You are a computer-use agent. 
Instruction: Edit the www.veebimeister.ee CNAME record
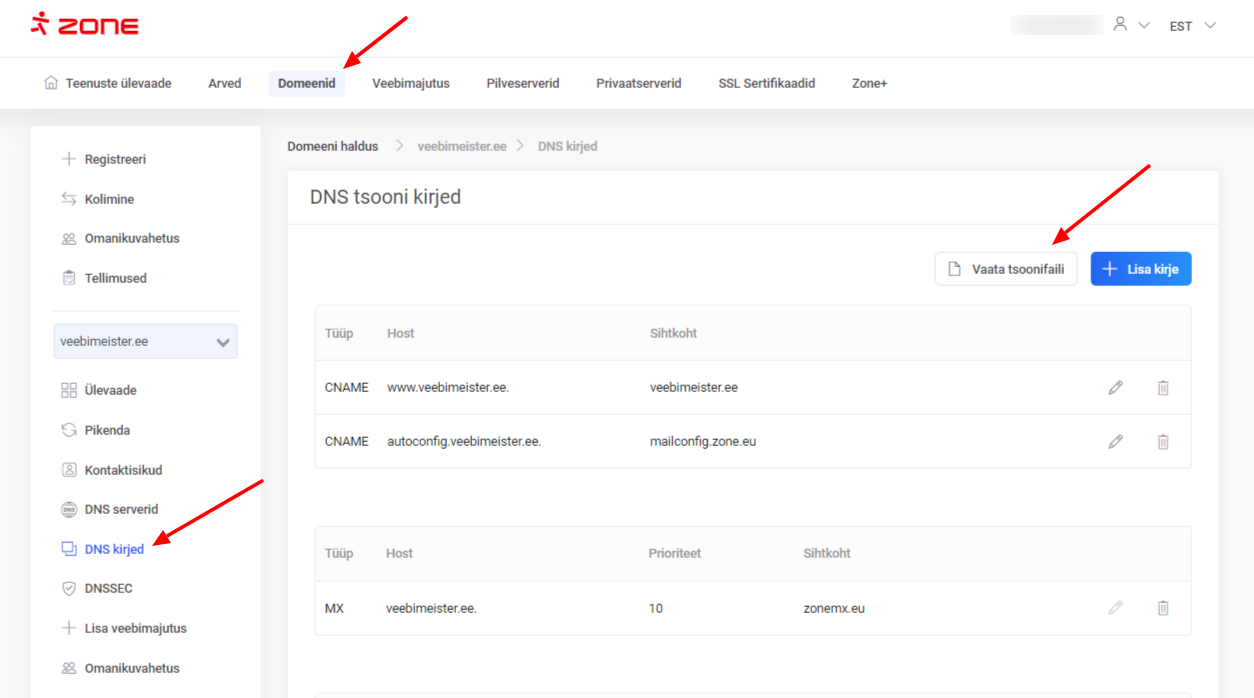1115,388
